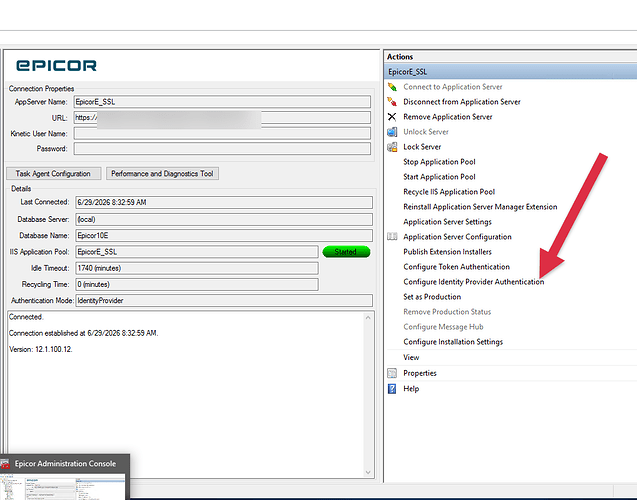Click the Disconnect from Application Server icon

[392, 102]
